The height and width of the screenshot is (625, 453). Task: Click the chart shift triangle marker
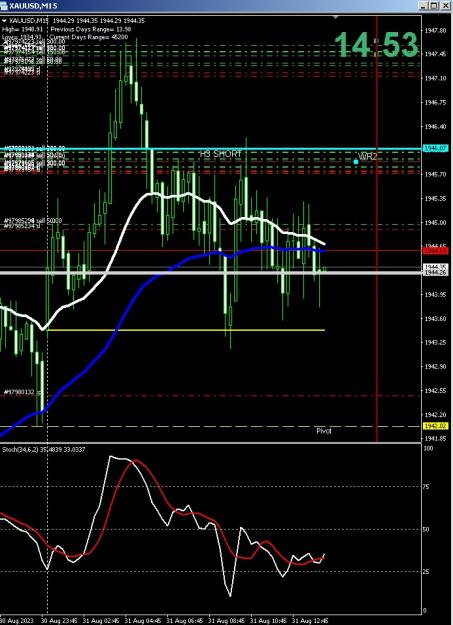point(336,17)
